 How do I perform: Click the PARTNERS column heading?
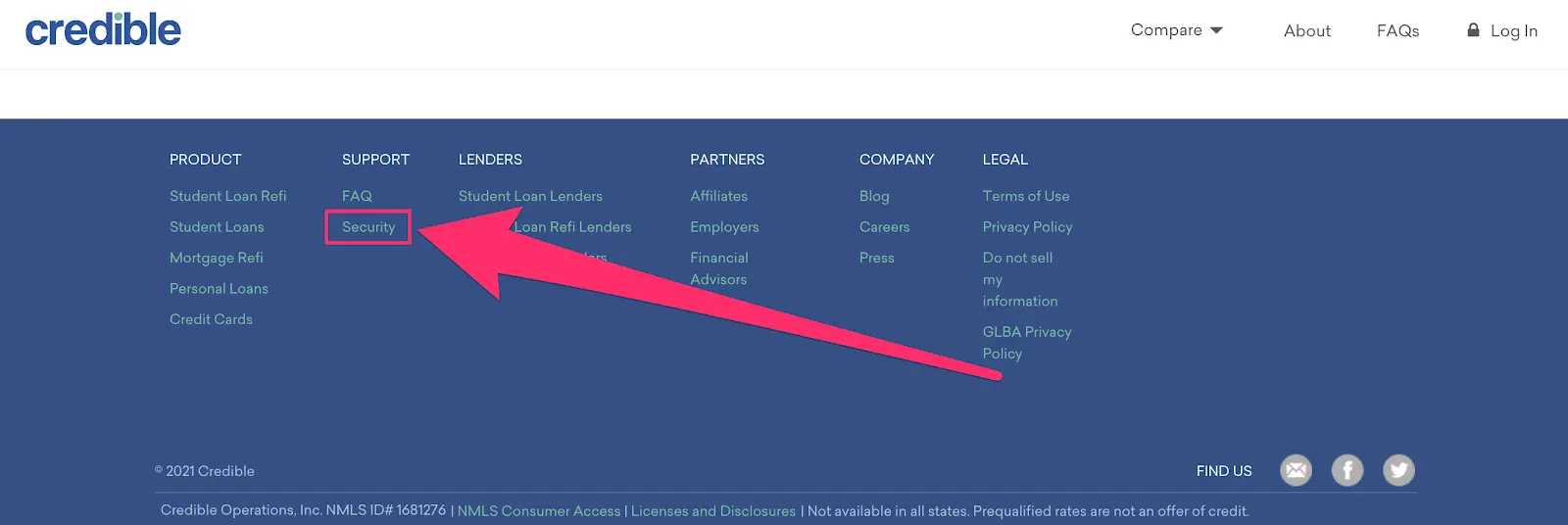click(727, 160)
